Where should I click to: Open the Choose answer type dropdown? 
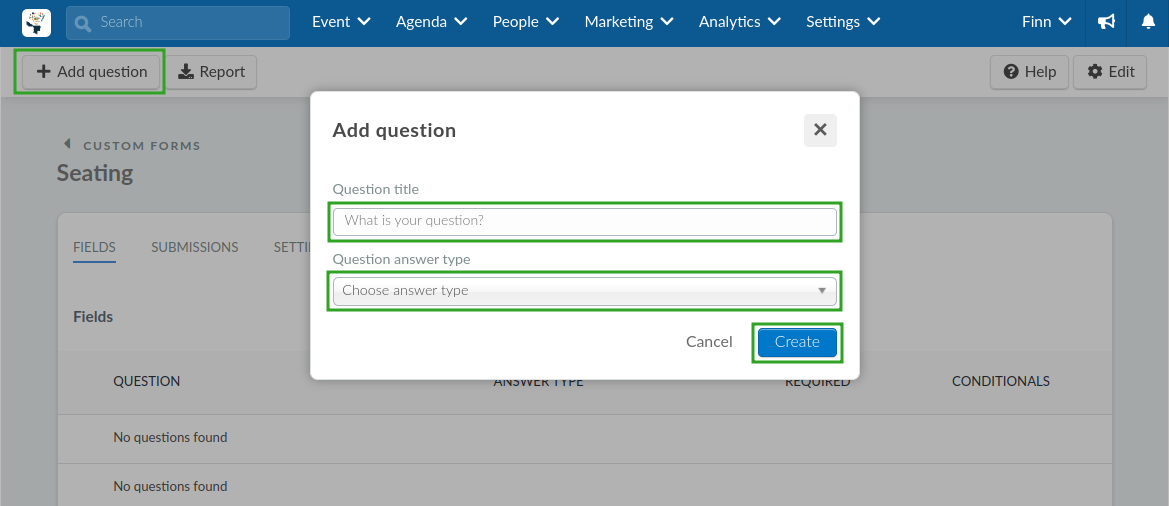pos(584,291)
